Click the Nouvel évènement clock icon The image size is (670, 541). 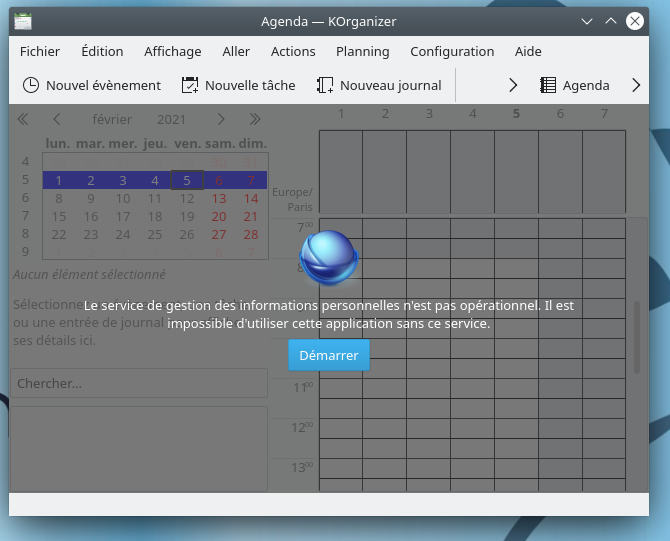31,85
